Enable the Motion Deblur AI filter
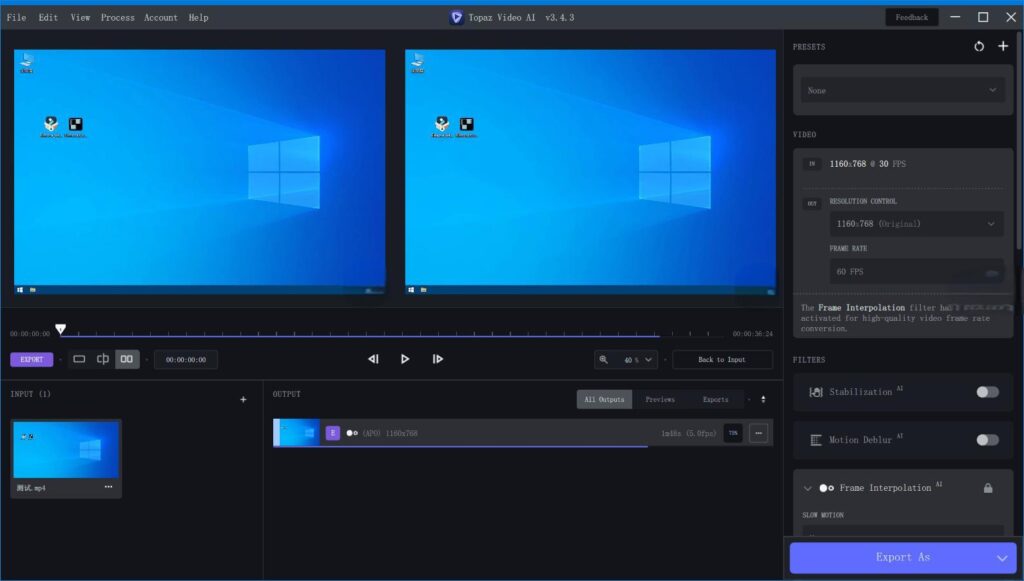 tap(988, 440)
